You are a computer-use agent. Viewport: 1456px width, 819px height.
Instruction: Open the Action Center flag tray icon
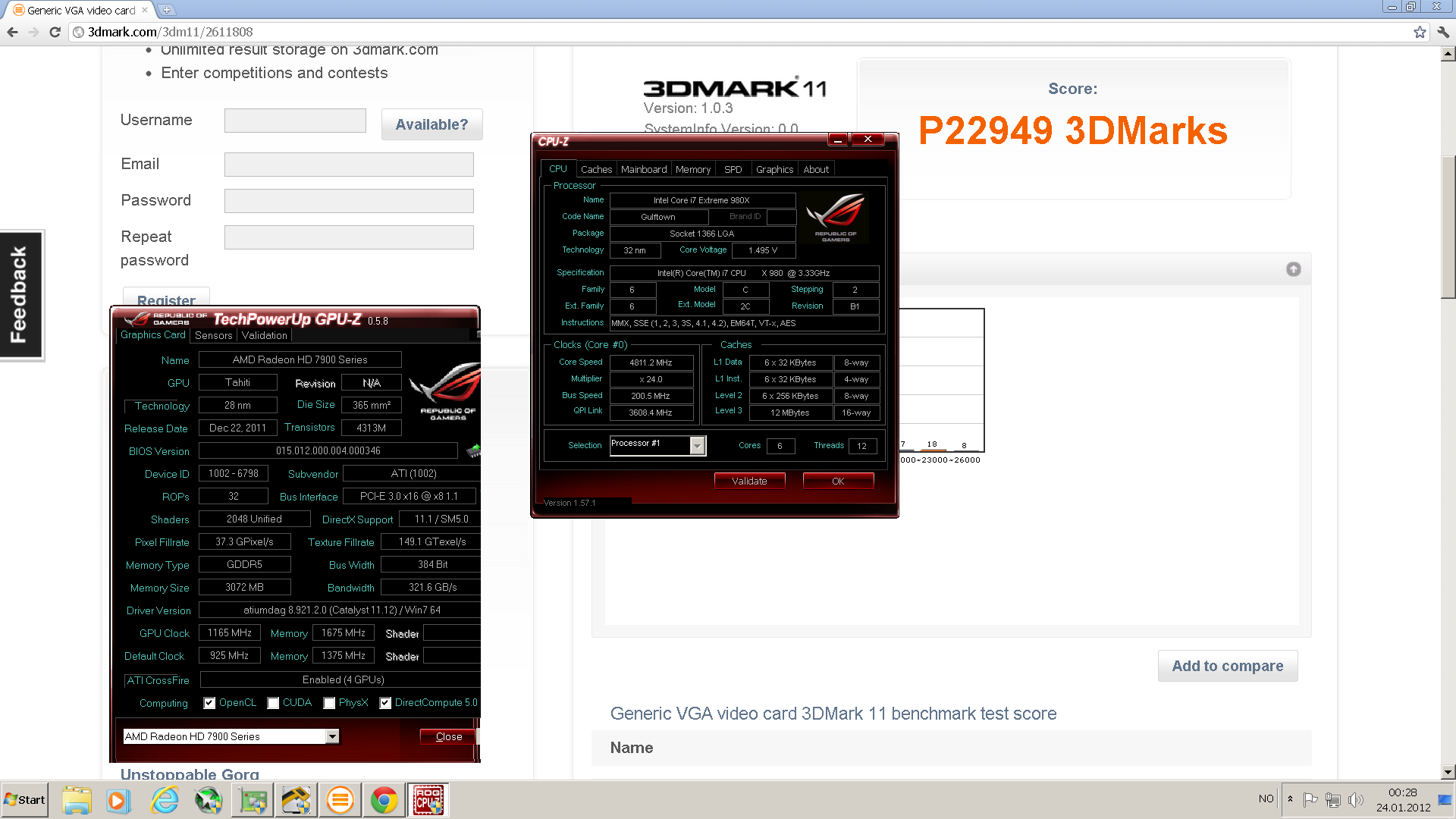1310,799
